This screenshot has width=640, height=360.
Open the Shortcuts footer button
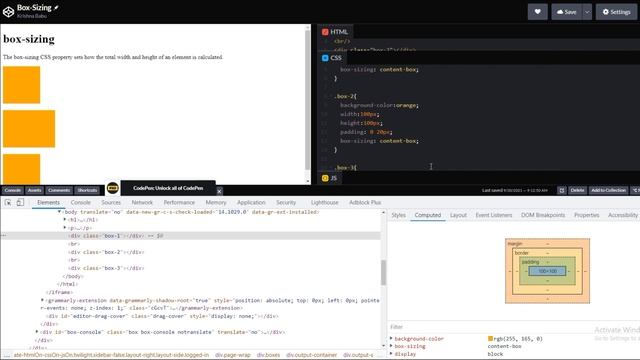click(87, 190)
